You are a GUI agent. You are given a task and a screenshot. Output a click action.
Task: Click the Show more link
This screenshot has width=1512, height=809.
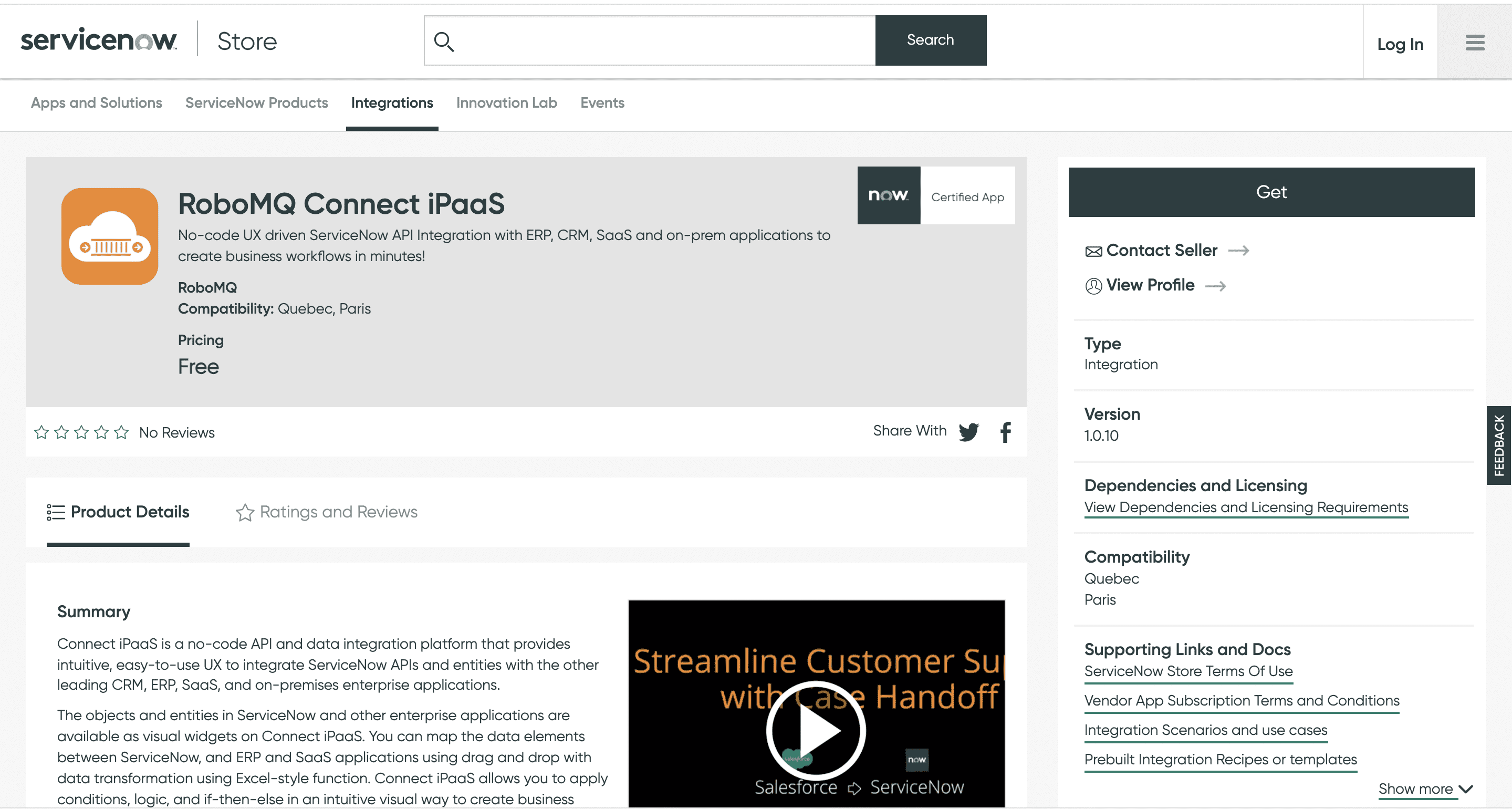(1416, 789)
